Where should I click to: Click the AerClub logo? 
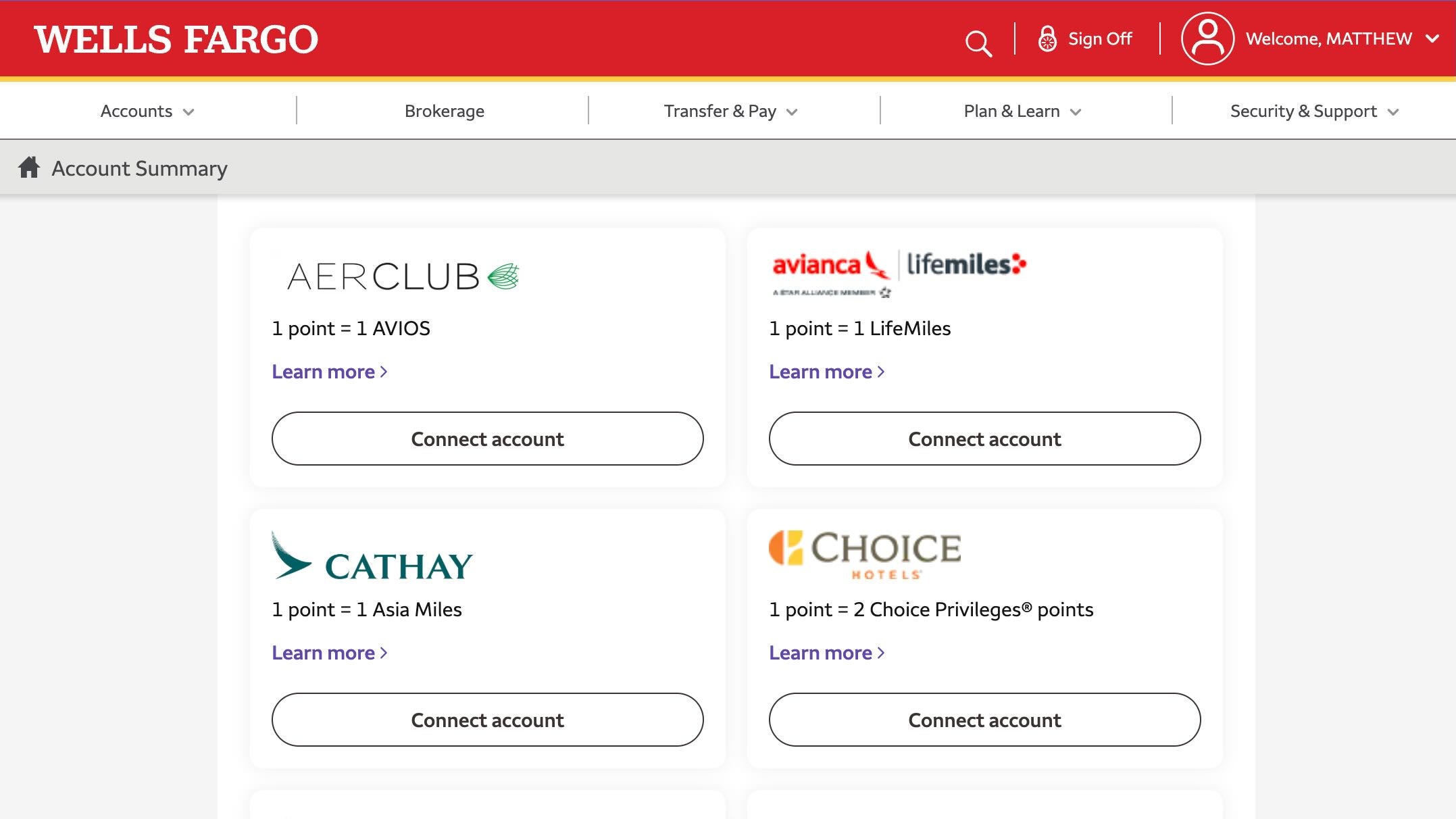point(403,276)
